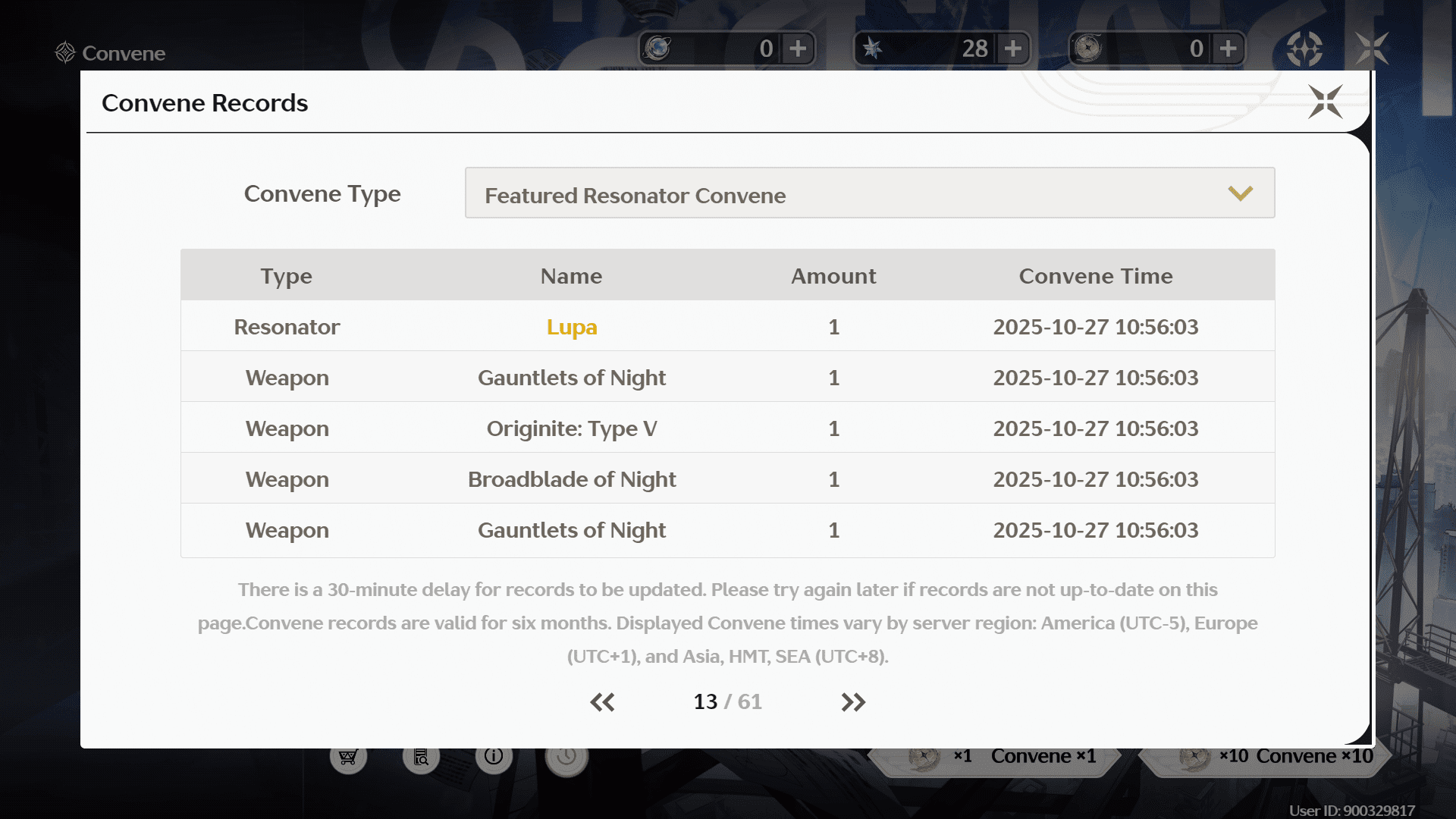Image resolution: width=1456 pixels, height=819 pixels.
Task: Select the Lupa resonator record
Action: (x=572, y=327)
